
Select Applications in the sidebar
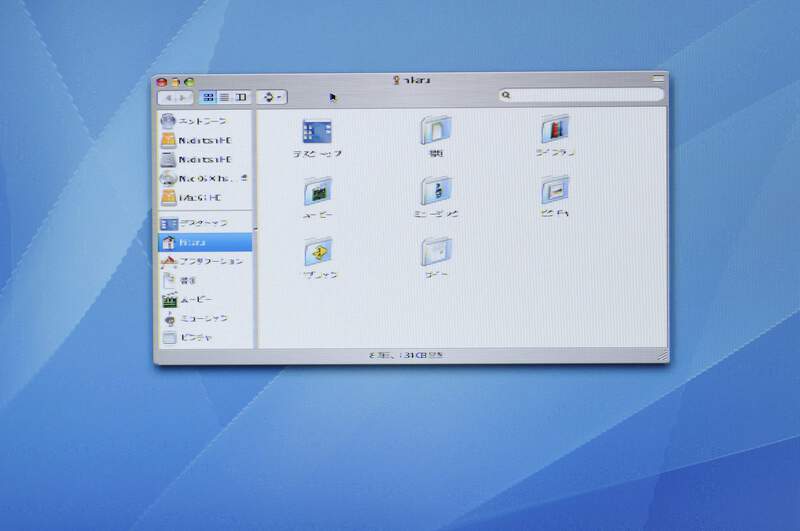click(x=203, y=261)
